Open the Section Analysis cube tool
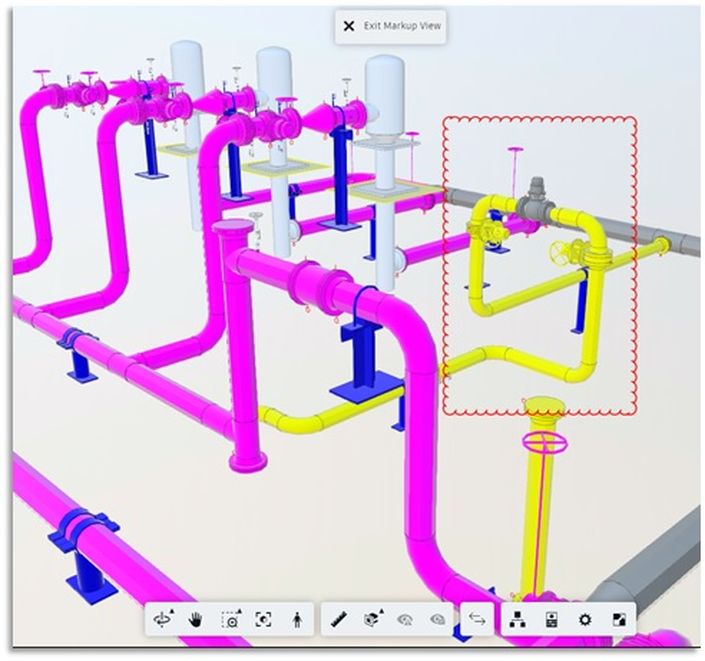This screenshot has height=661, width=705. click(x=372, y=620)
